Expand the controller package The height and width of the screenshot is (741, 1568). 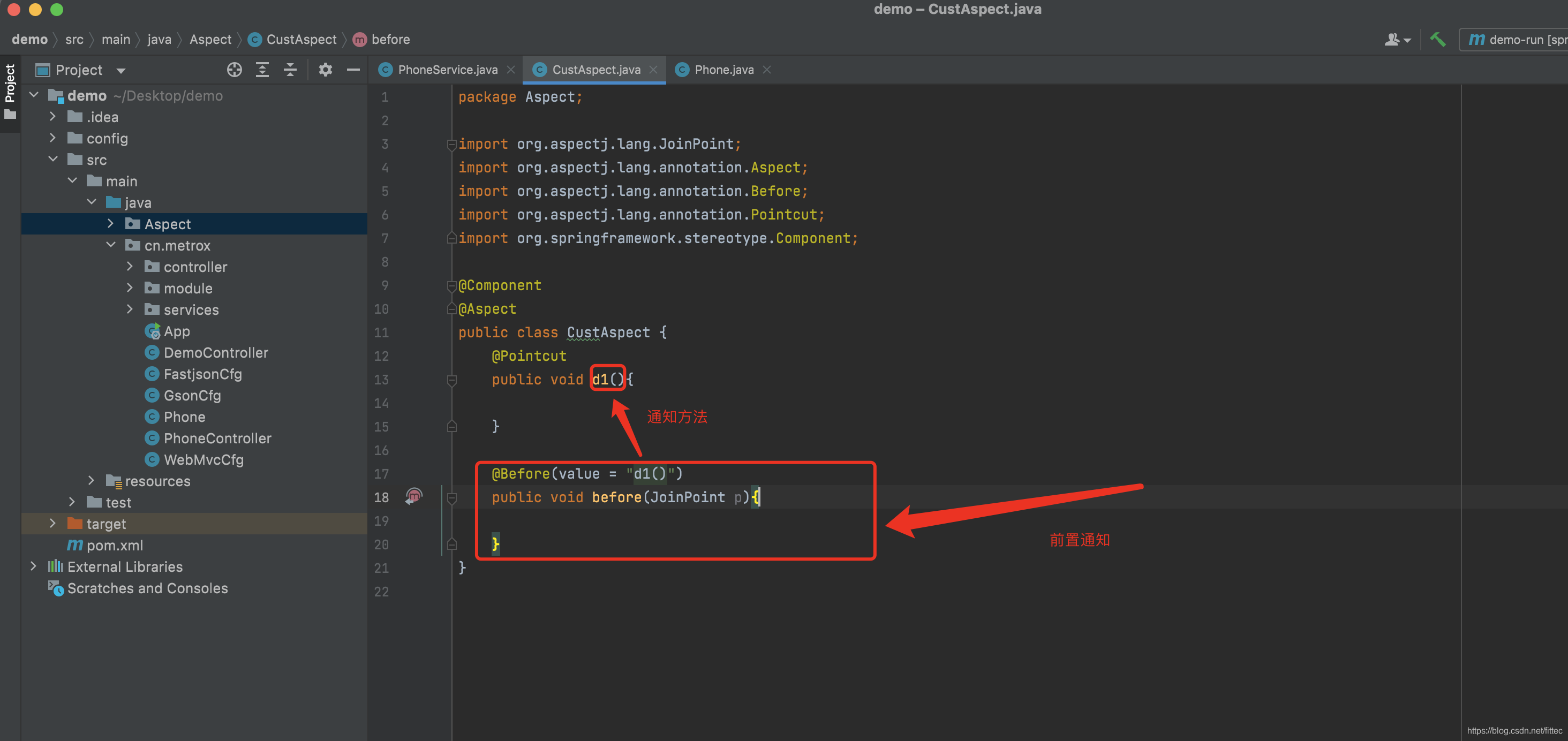[x=130, y=267]
